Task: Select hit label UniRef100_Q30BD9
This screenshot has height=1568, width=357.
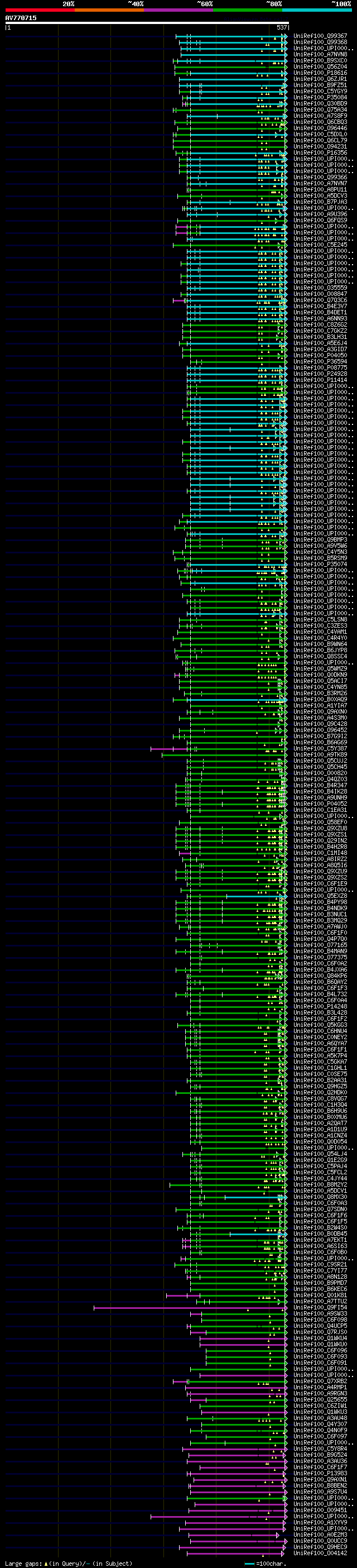Action: coord(320,103)
